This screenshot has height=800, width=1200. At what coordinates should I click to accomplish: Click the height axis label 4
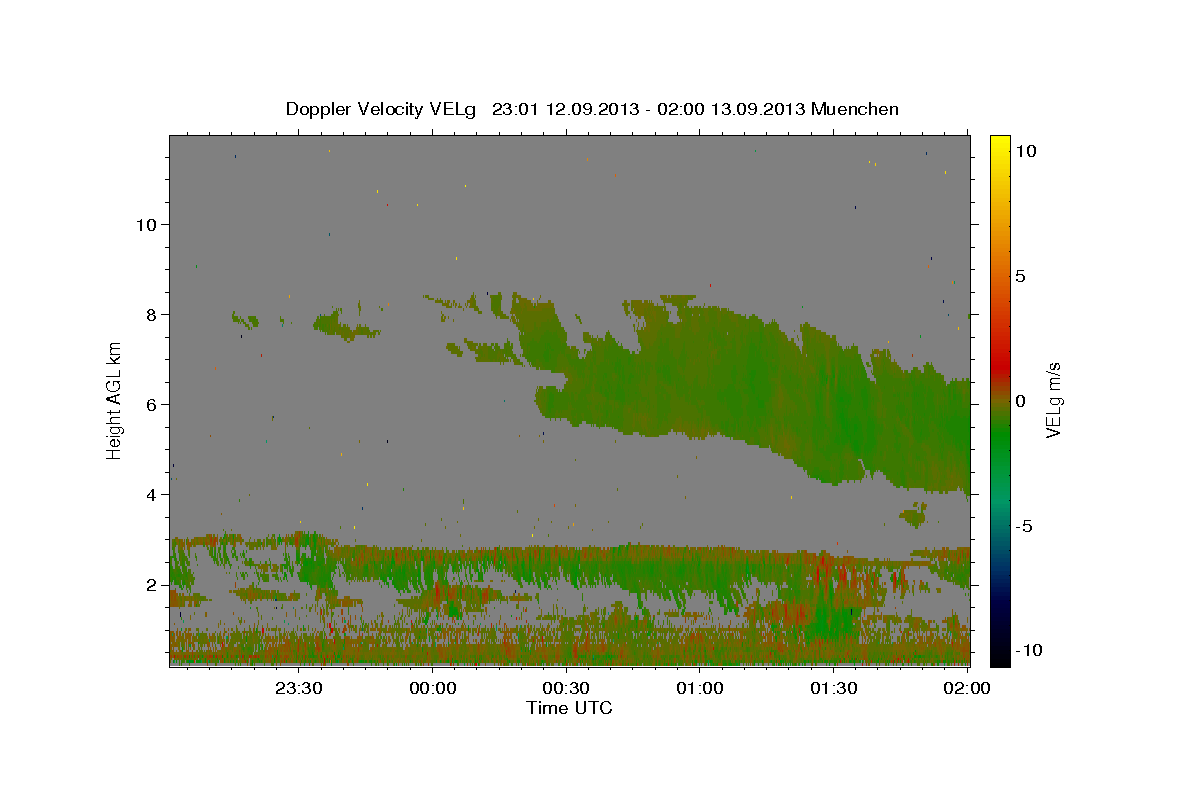pyautogui.click(x=152, y=494)
